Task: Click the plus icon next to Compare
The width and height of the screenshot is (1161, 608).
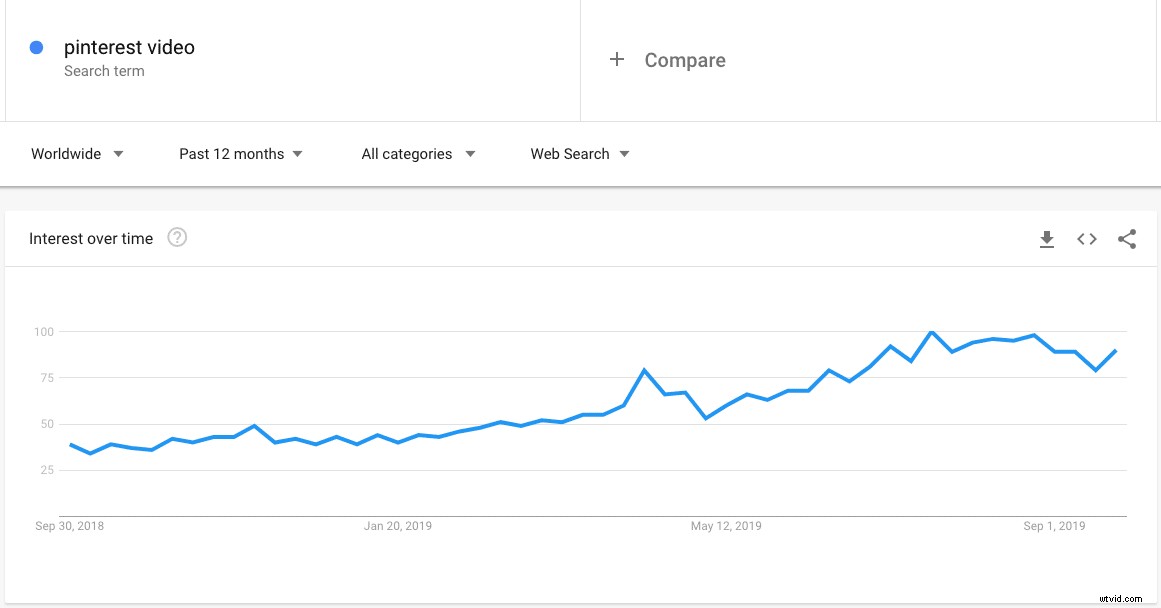Action: click(x=618, y=59)
